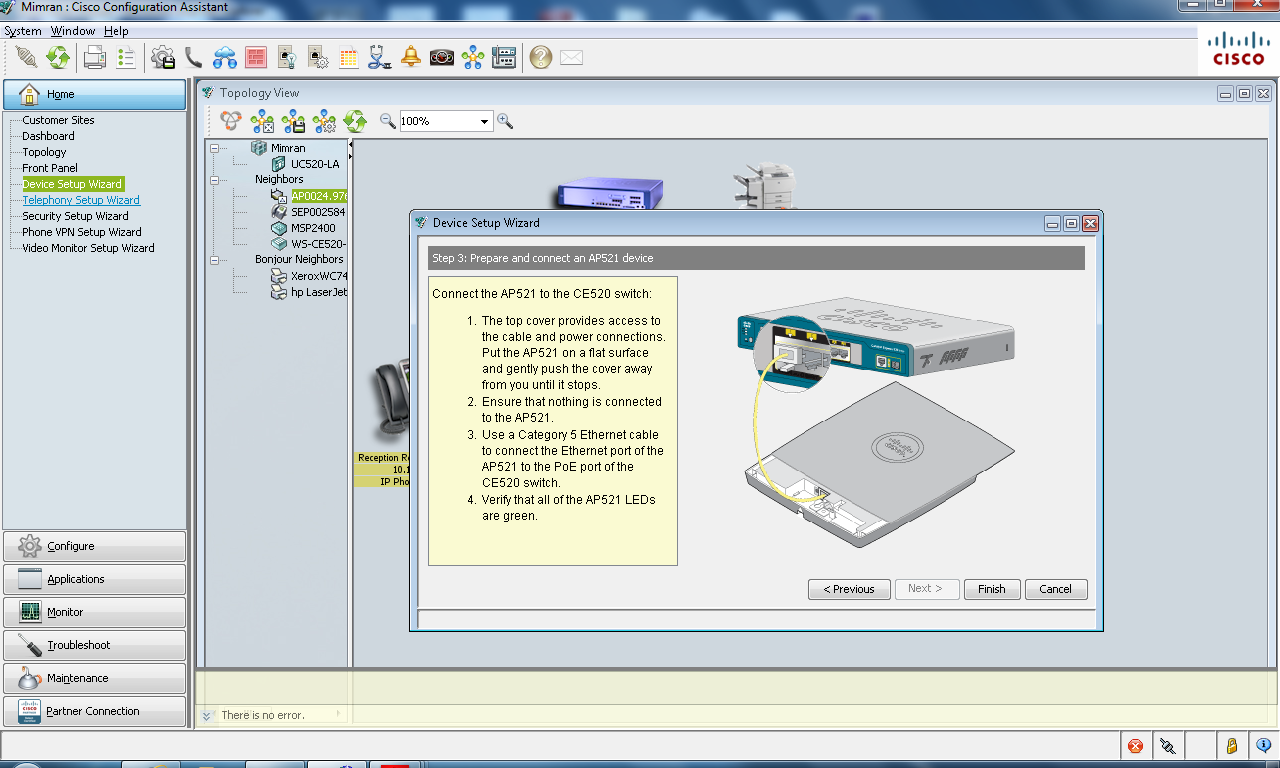Select XeroxWC74 printer in tree
This screenshot has height=768, width=1280.
click(x=319, y=276)
